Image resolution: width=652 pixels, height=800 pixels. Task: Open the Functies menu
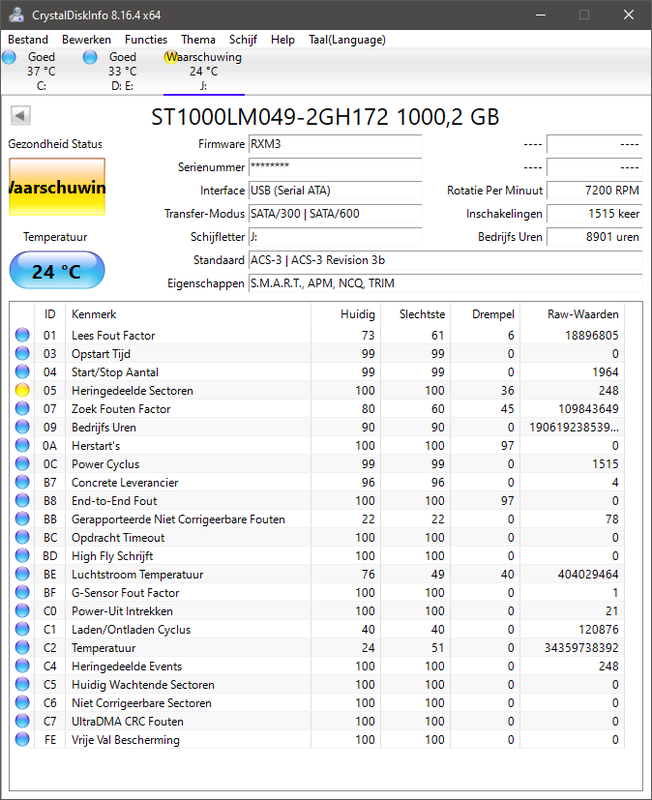coord(146,39)
